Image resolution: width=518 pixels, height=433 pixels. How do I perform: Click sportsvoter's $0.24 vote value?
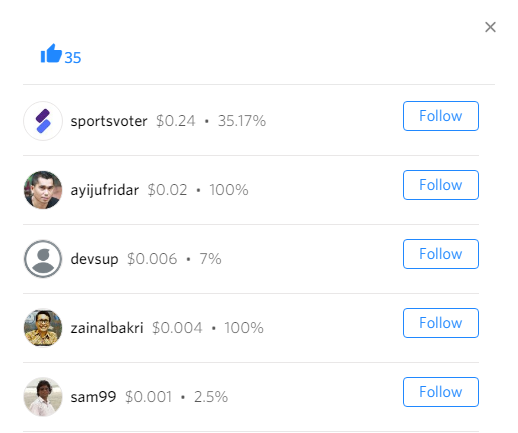click(175, 121)
